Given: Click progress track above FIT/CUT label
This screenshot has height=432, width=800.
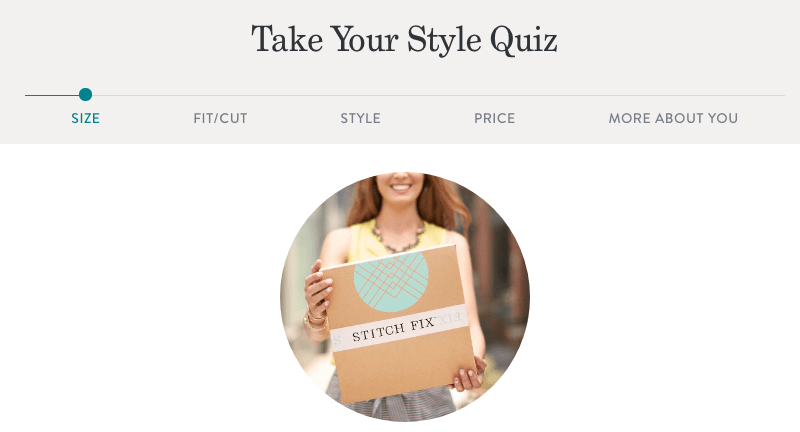Looking at the screenshot, I should [x=220, y=95].
